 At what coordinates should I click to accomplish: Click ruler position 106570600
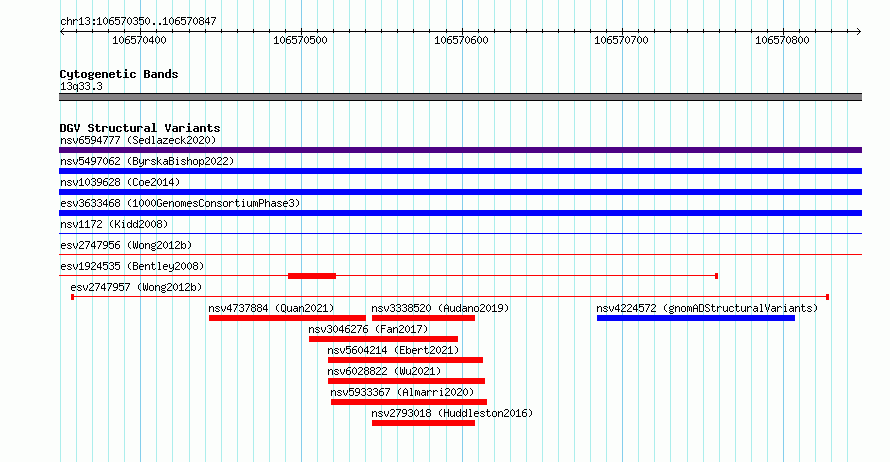(461, 40)
